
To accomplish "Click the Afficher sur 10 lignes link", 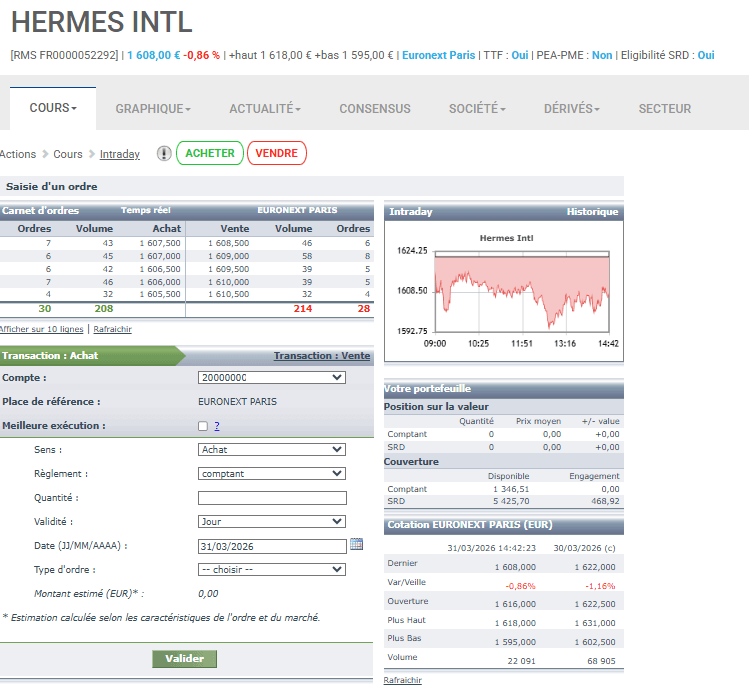I will [42, 329].
